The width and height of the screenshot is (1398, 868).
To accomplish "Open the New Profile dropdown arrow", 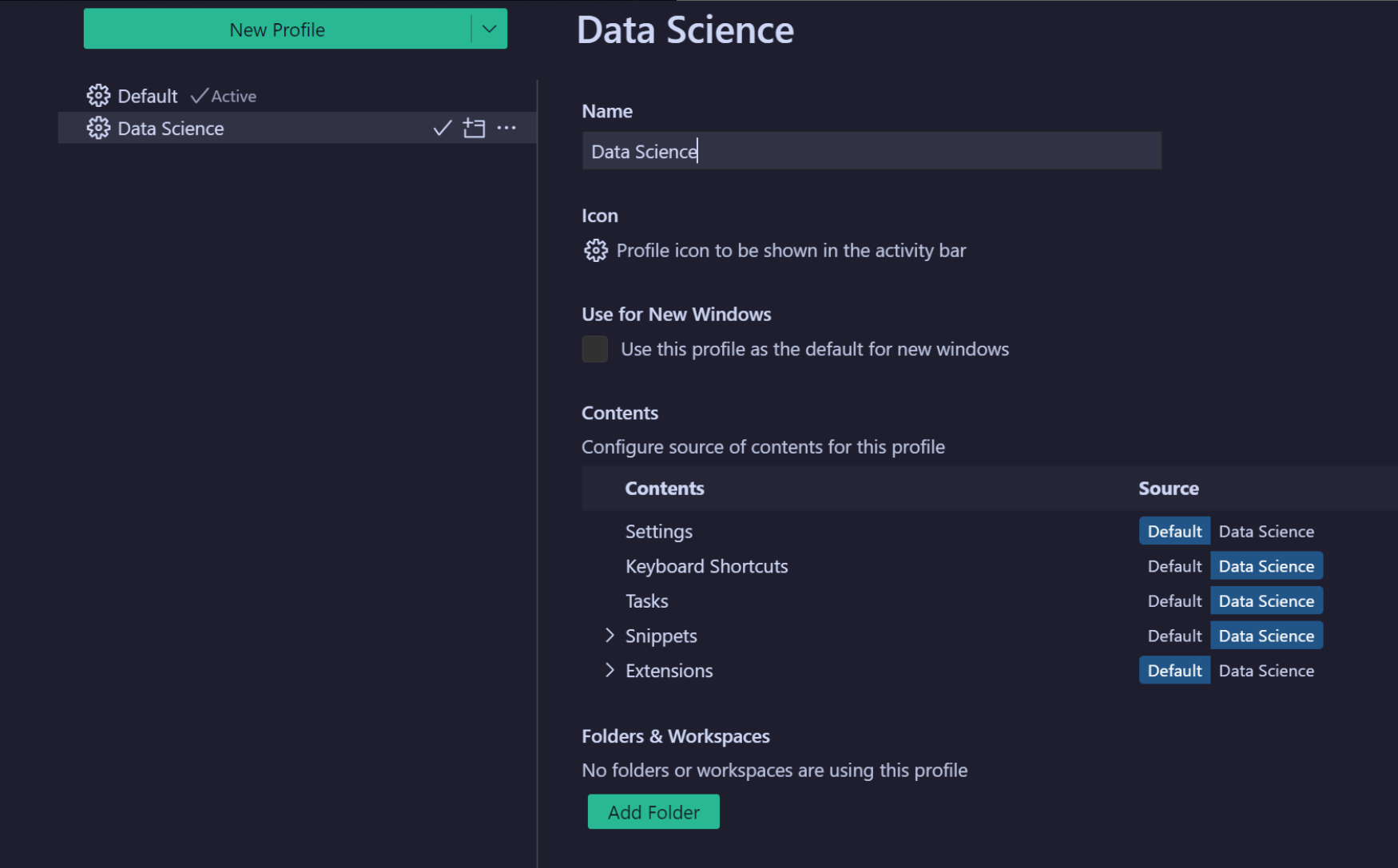I will tap(488, 29).
